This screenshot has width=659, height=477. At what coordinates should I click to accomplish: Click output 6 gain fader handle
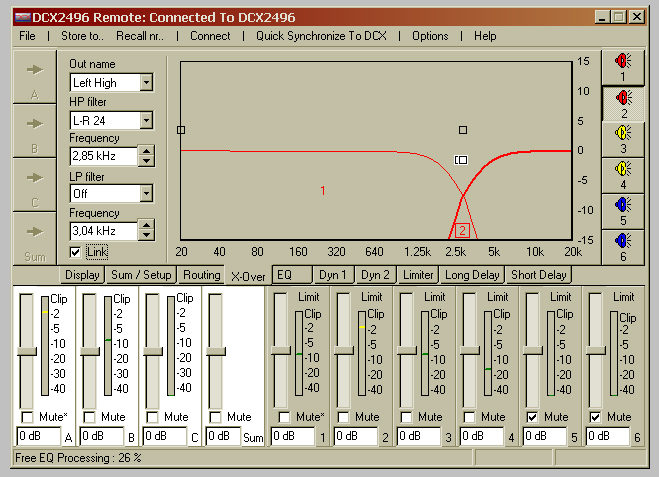click(x=596, y=351)
